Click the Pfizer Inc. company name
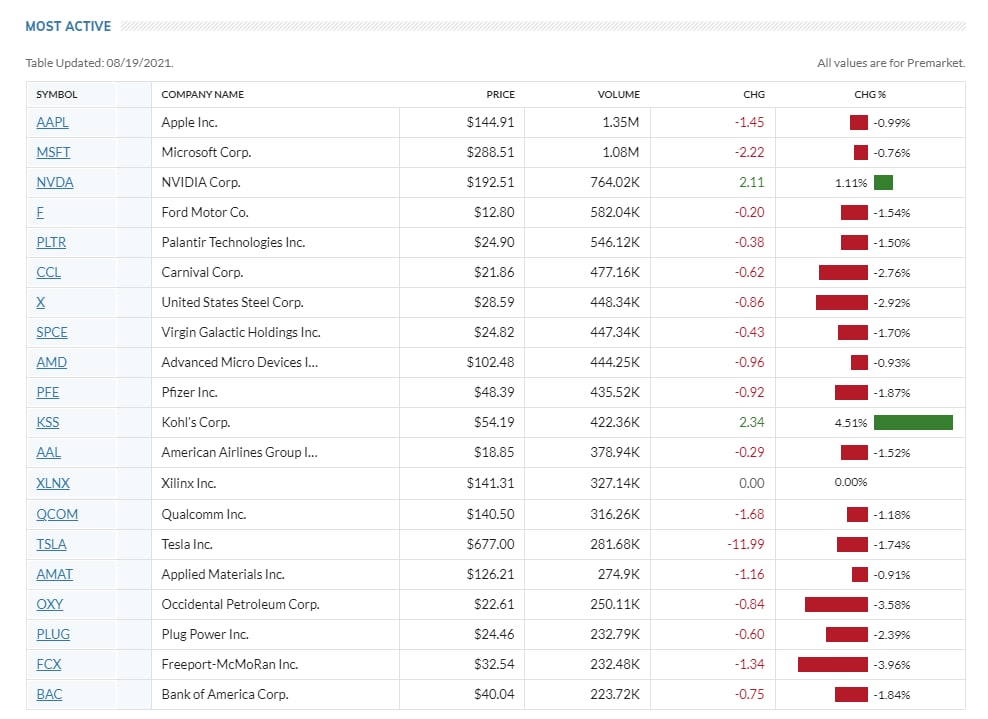 tap(189, 393)
